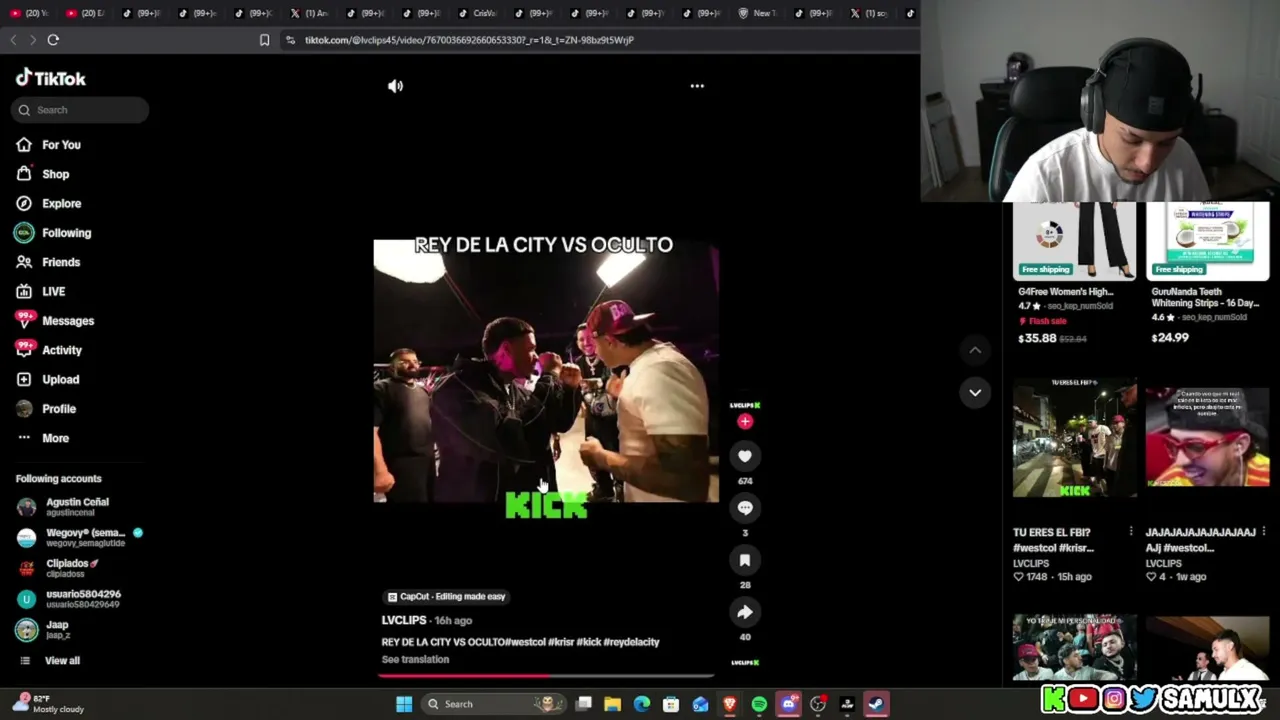Seek in the video progress bar

[x=546, y=675]
